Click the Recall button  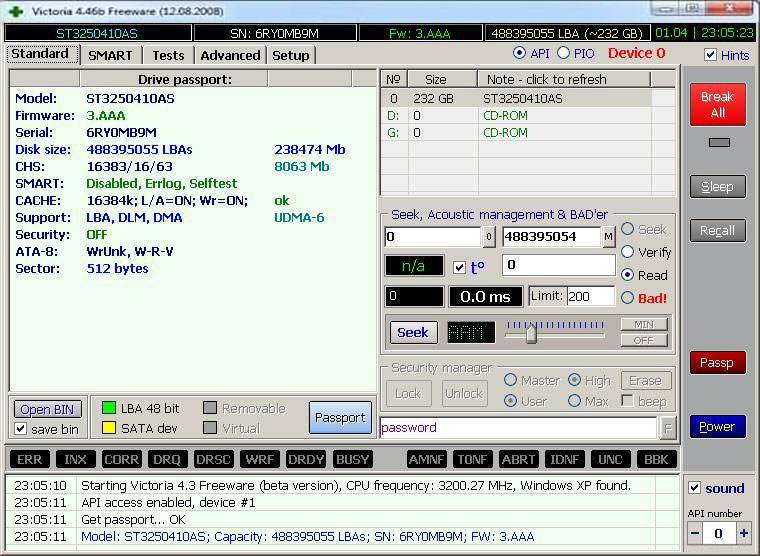point(717,231)
